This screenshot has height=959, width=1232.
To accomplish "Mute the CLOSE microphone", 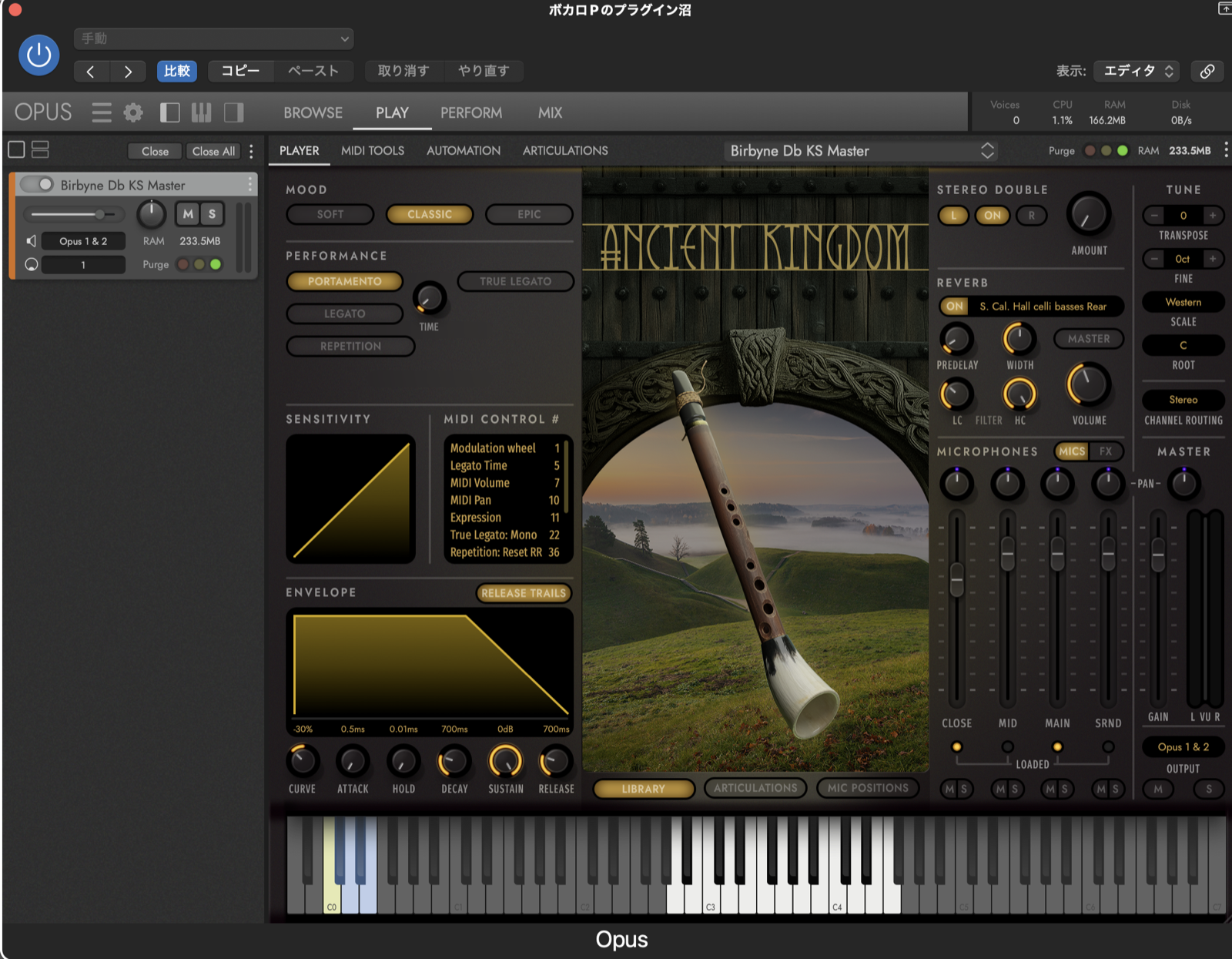I will point(949,789).
